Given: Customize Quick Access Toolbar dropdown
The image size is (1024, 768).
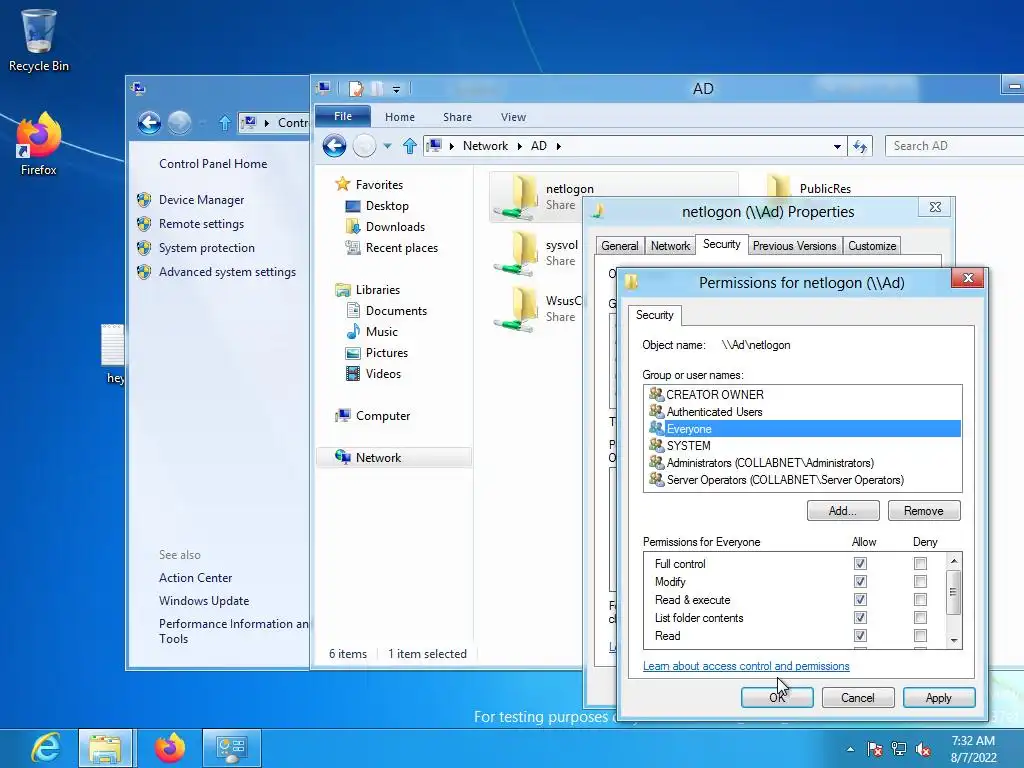Looking at the screenshot, I should pyautogui.click(x=396, y=89).
